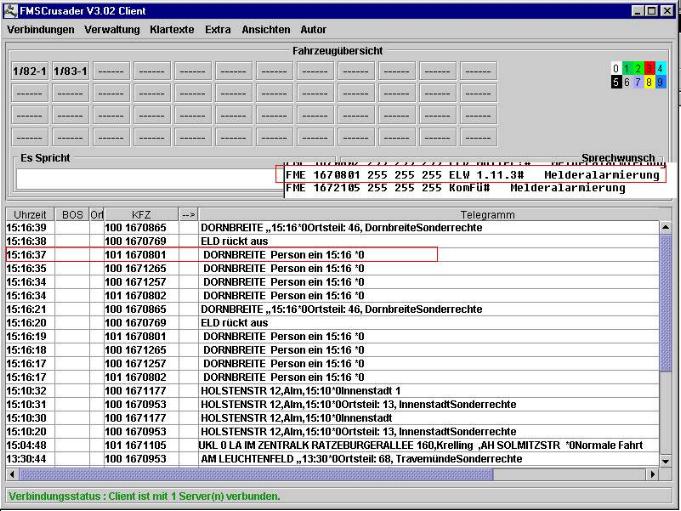Click the horizontal scrollbar left arrow
The image size is (681, 511).
coord(13,473)
